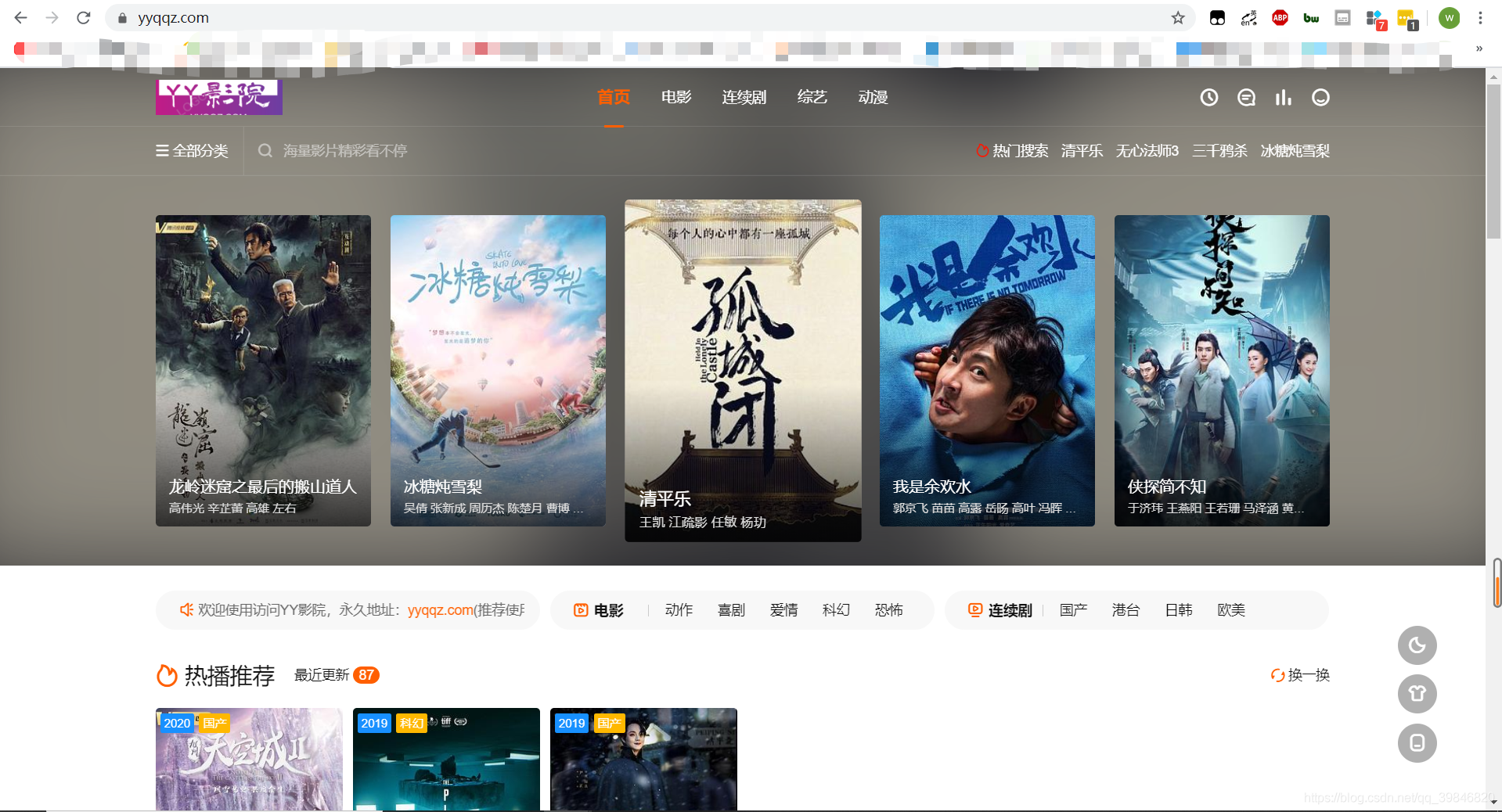Switch site theme with shirt button
Screen dimensions: 1502x812
(x=1417, y=694)
